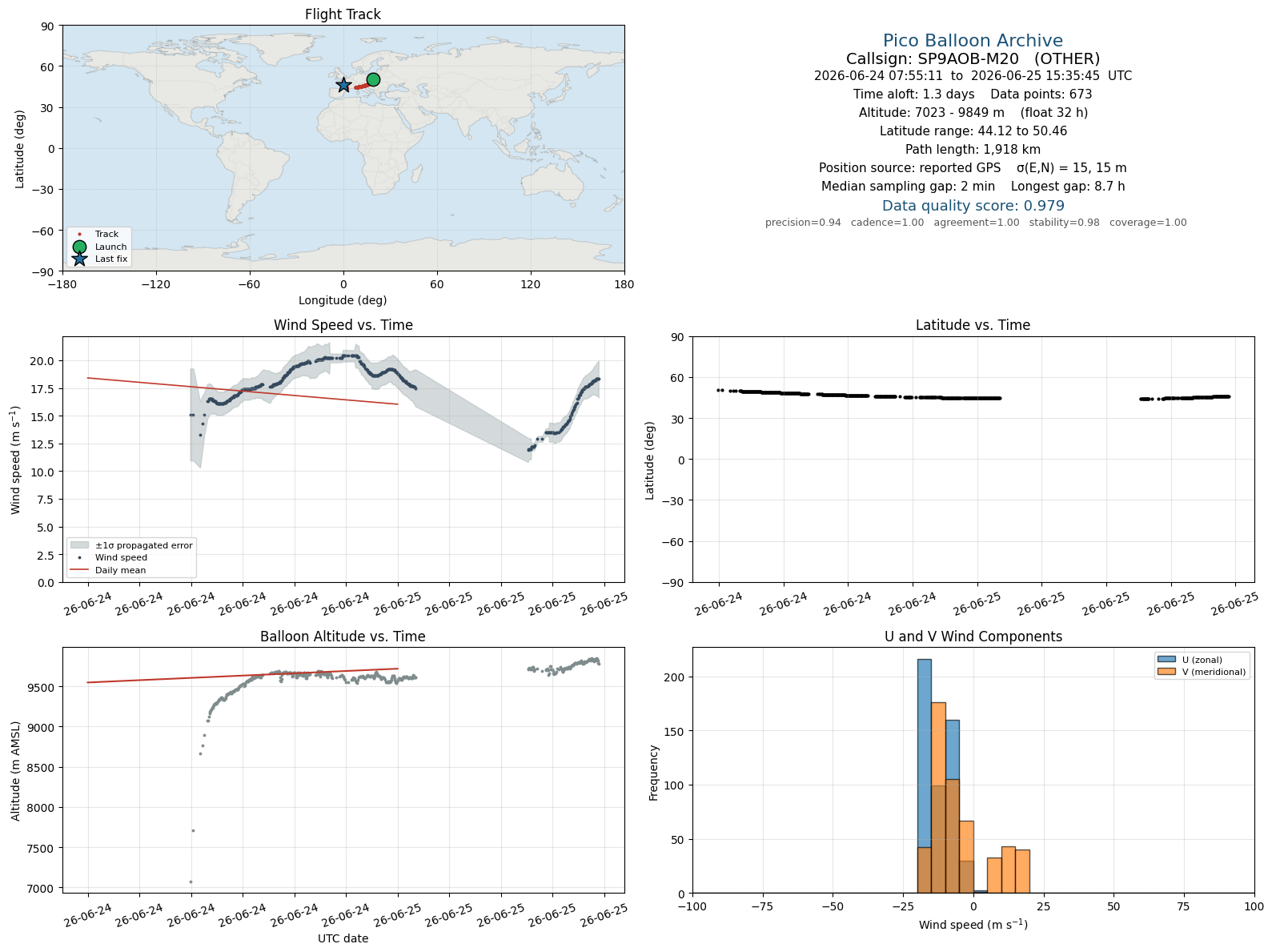Select the "Latitude vs. Time" chart title

pos(973,325)
